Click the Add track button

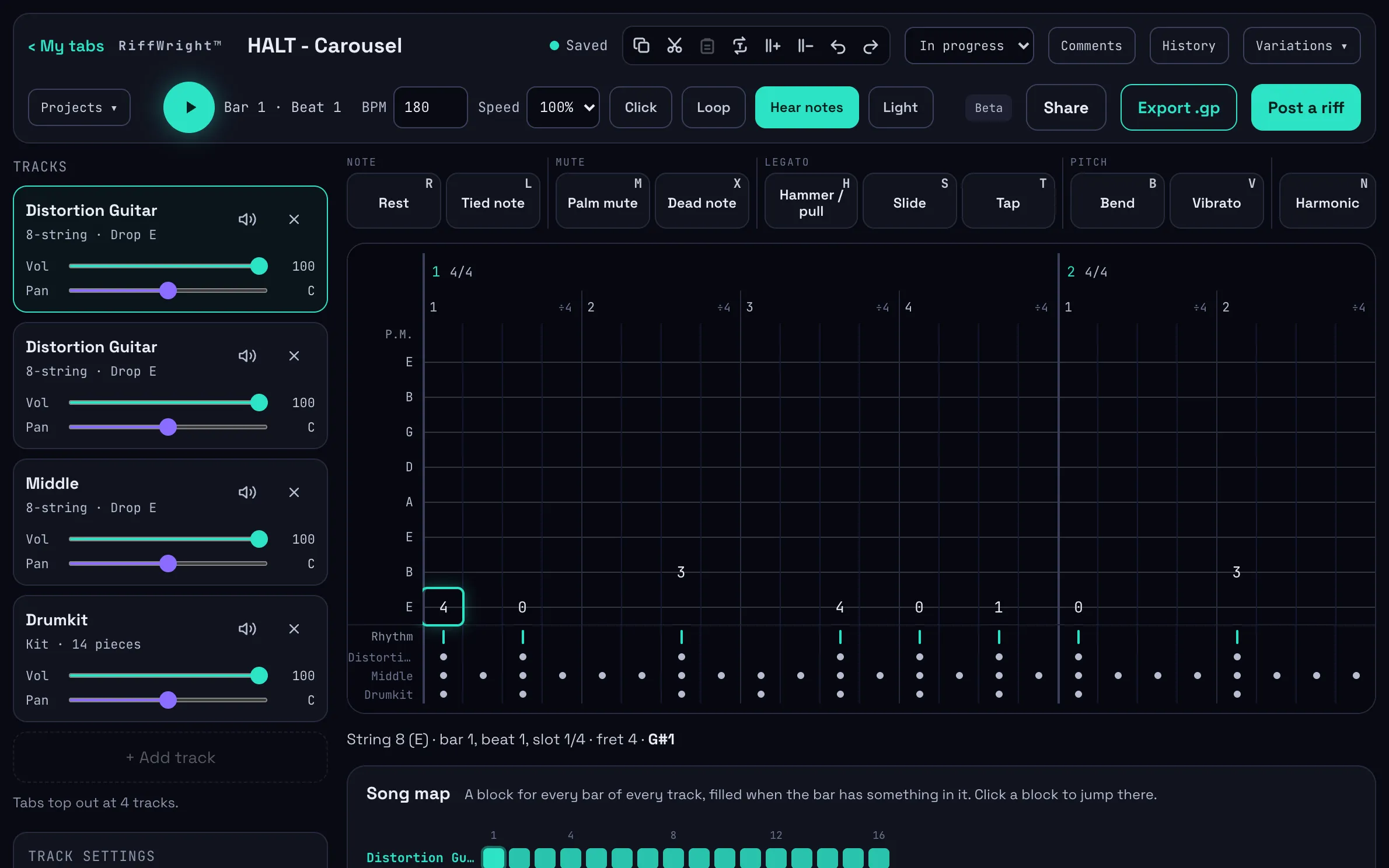[x=170, y=757]
